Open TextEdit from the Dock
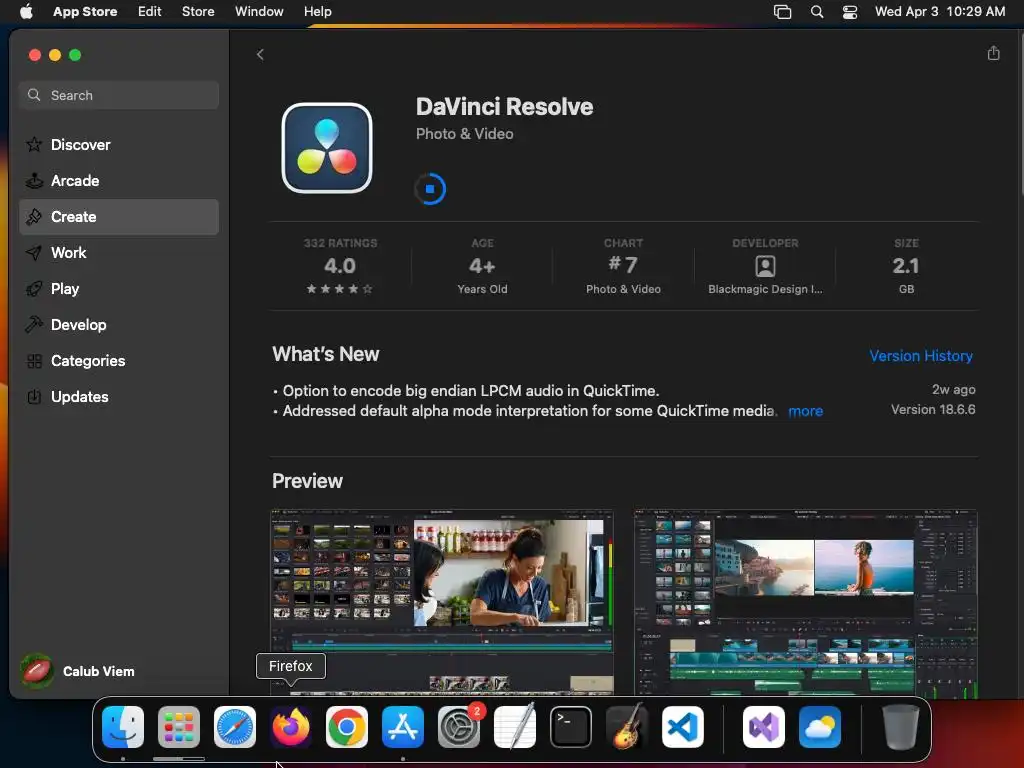Screen dimensions: 1024x768 coord(515,727)
